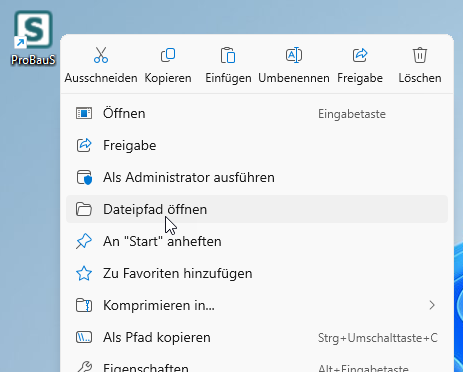Click the Umbenennen rename icon
Viewport: 463px width, 372px height.
click(x=294, y=55)
